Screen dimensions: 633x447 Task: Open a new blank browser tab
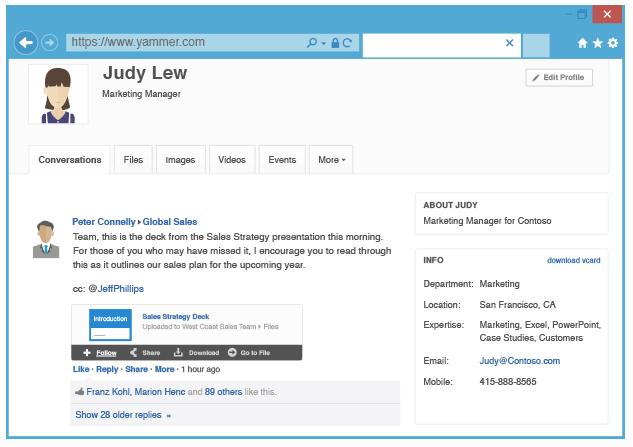(536, 46)
